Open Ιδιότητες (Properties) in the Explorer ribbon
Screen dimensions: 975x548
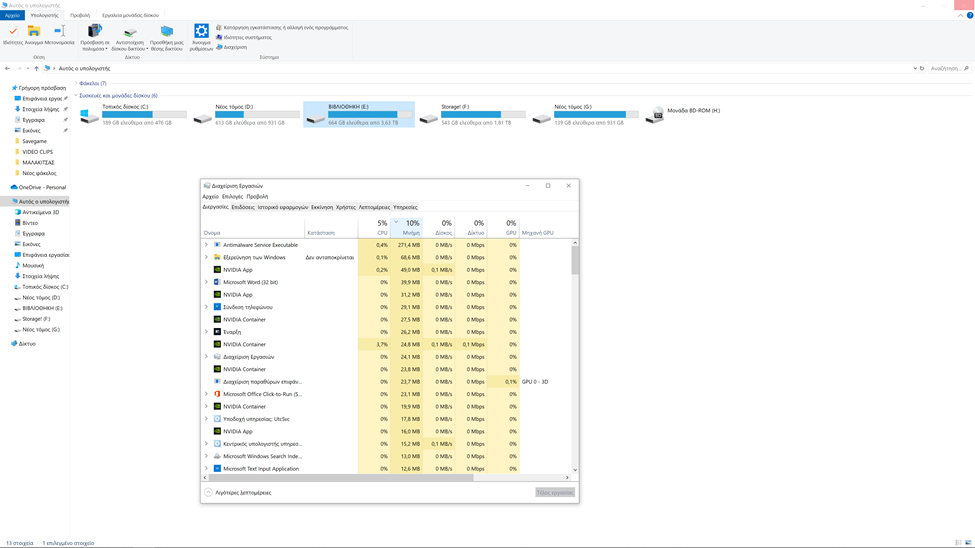tap(12, 35)
